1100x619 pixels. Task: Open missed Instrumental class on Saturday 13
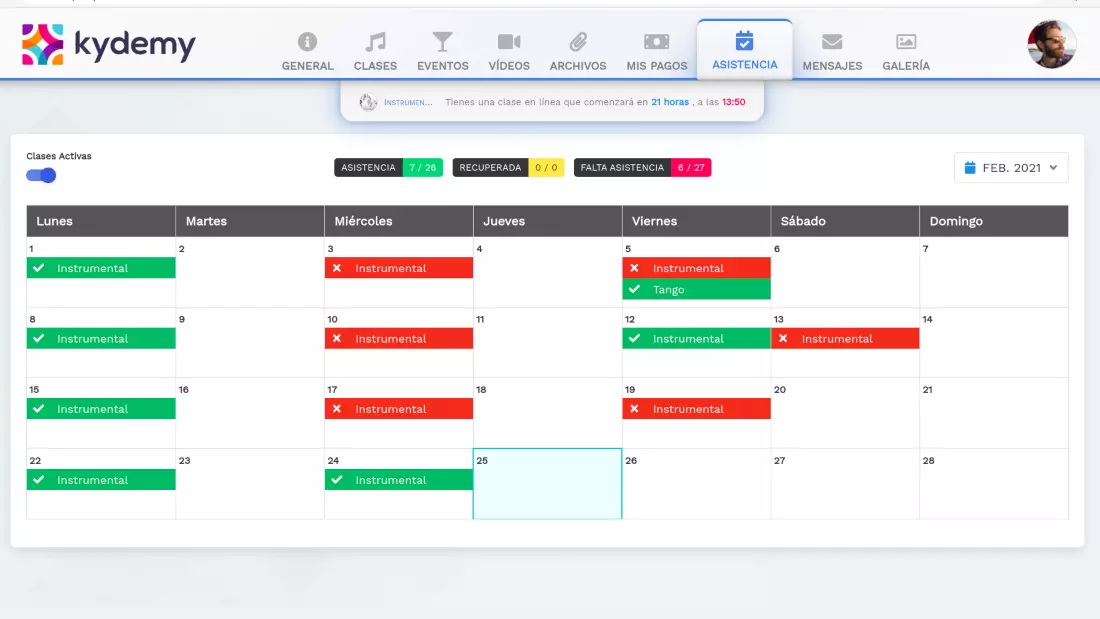[x=844, y=339]
